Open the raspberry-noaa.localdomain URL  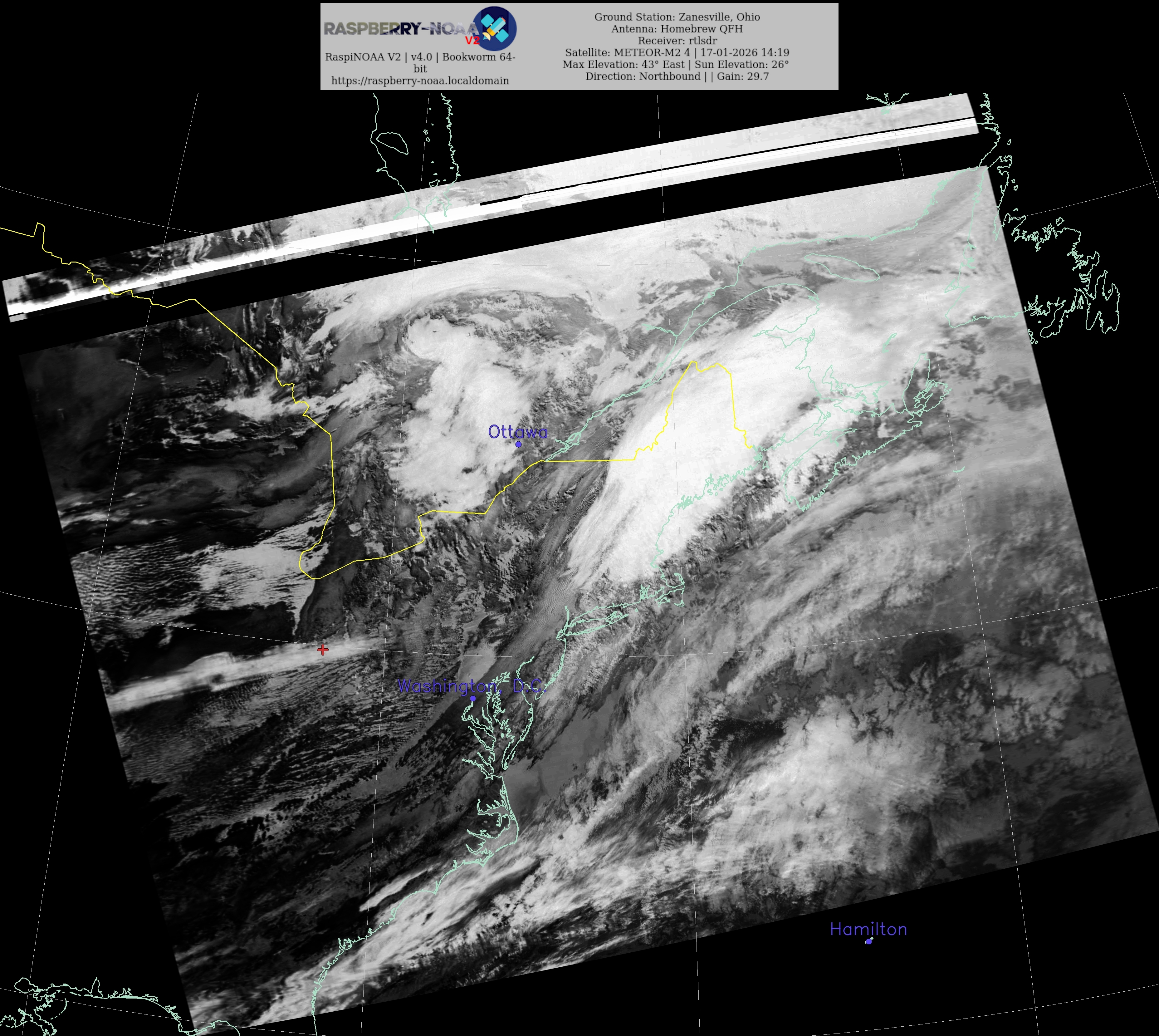[x=420, y=80]
